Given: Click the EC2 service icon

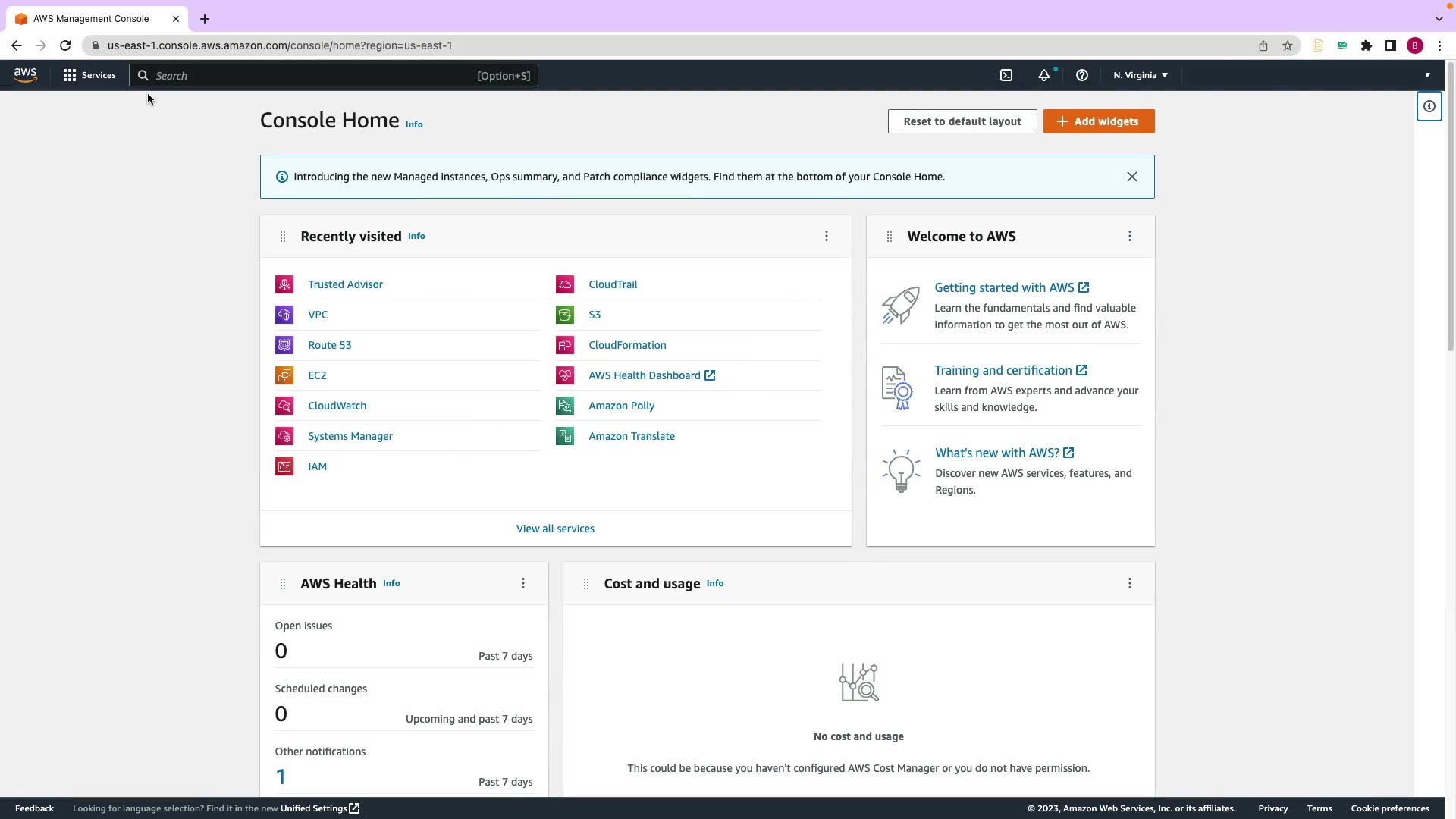Looking at the screenshot, I should click(284, 375).
